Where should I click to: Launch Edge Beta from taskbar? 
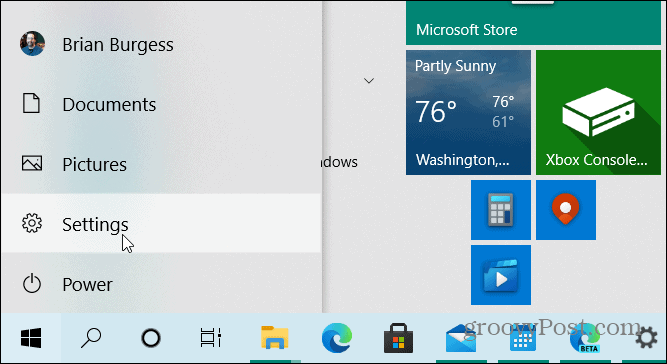[584, 338]
